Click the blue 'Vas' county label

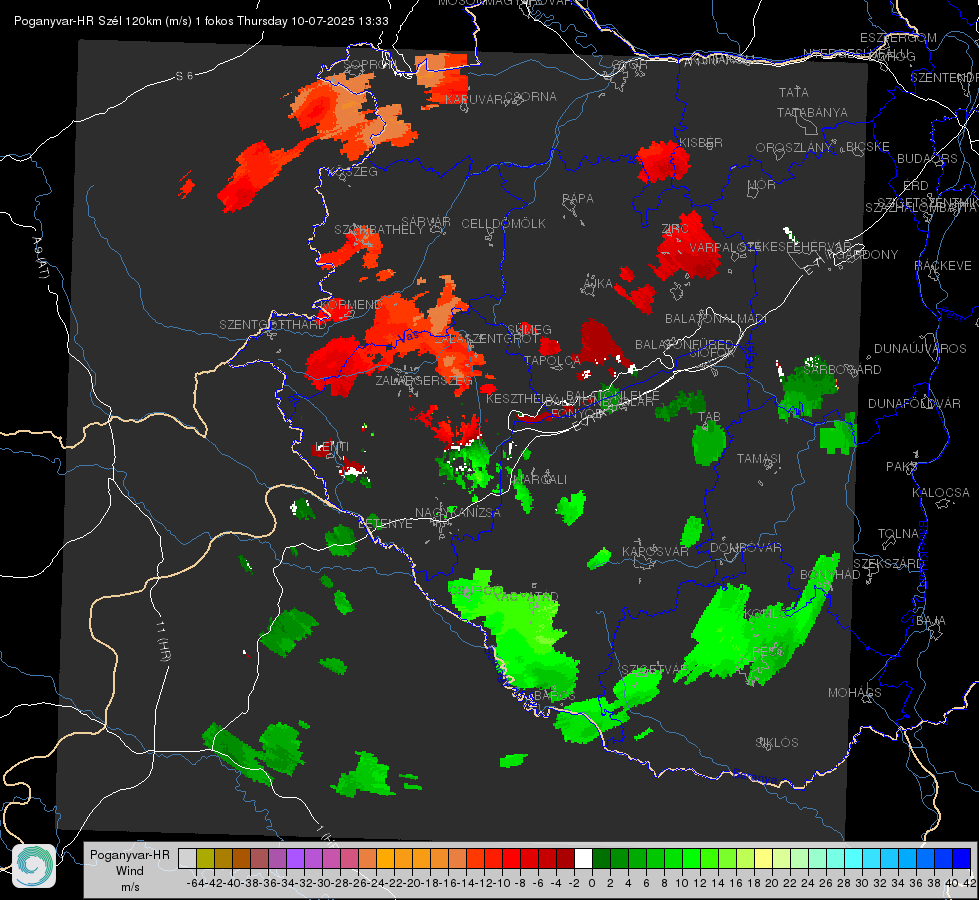pyautogui.click(x=408, y=337)
